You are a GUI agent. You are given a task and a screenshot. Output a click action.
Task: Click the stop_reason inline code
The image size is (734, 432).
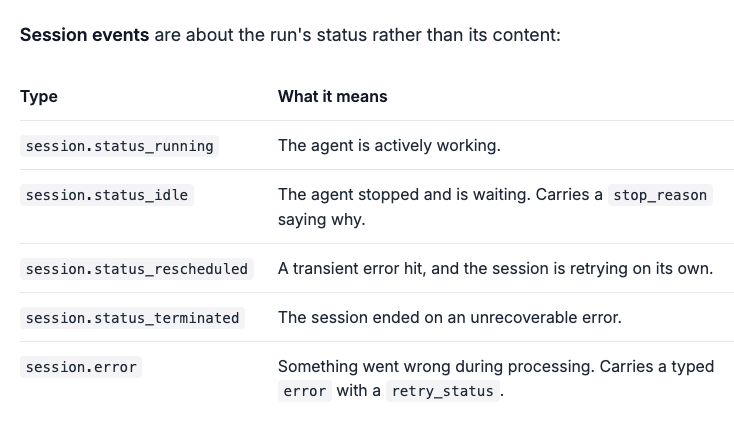point(660,195)
